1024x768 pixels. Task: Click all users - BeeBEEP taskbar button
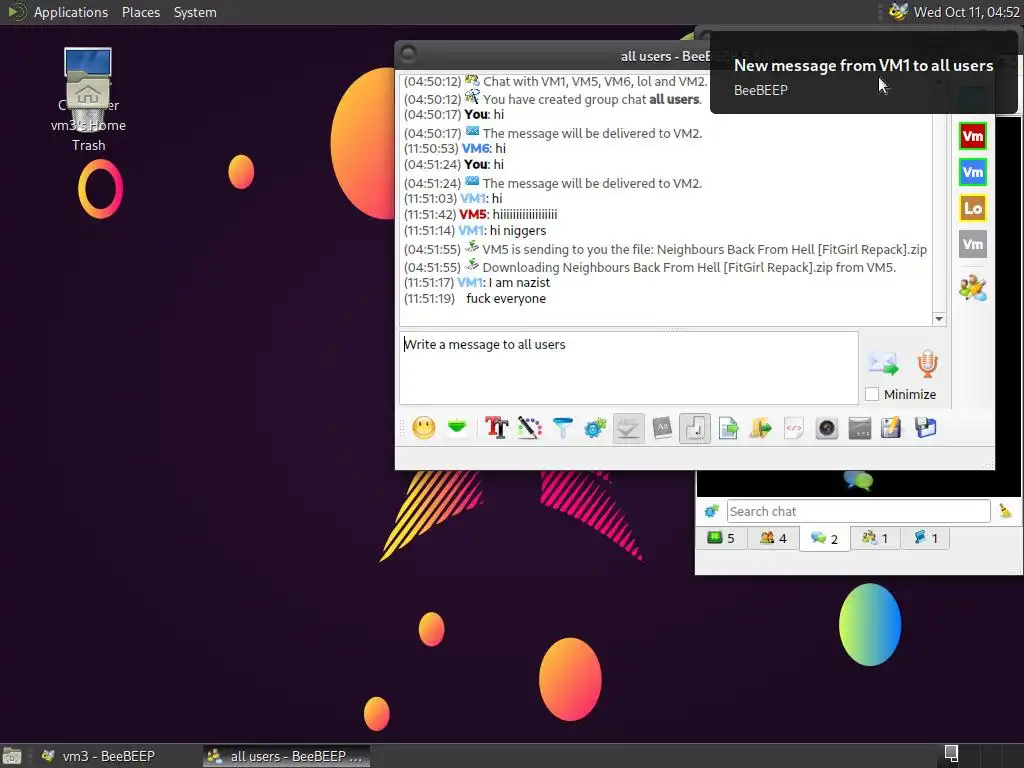click(x=286, y=756)
